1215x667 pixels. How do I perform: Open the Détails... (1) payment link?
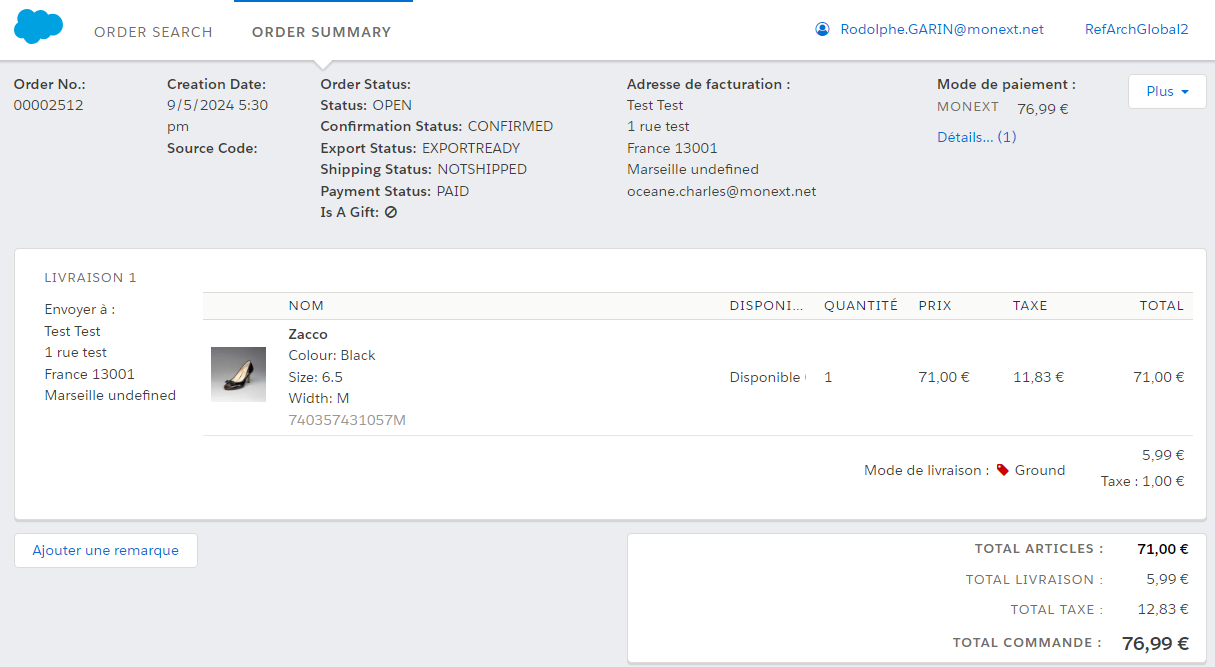click(976, 137)
